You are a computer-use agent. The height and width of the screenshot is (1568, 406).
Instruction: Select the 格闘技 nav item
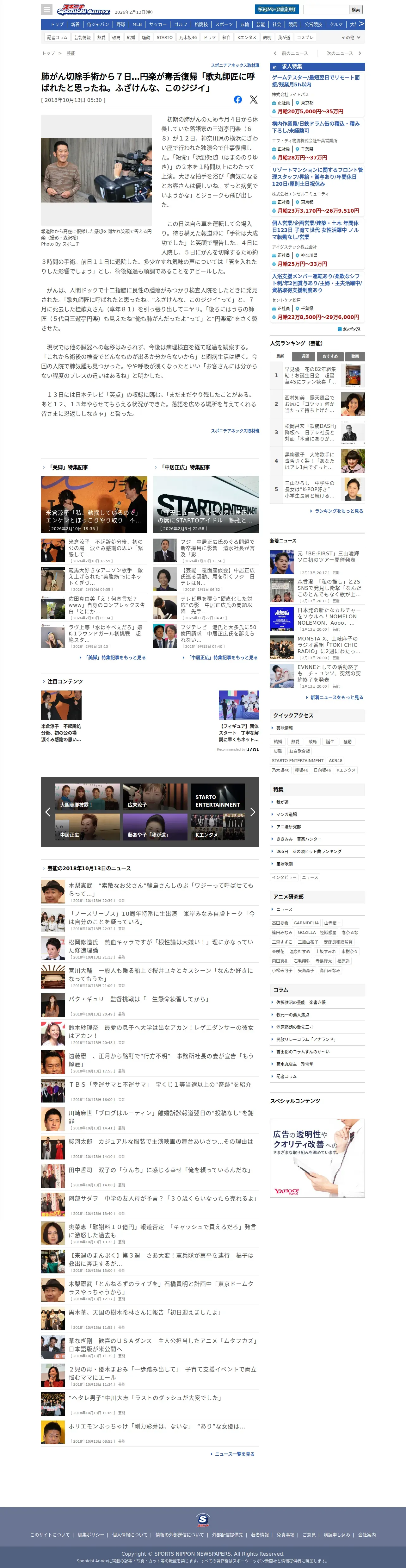pos(201,24)
